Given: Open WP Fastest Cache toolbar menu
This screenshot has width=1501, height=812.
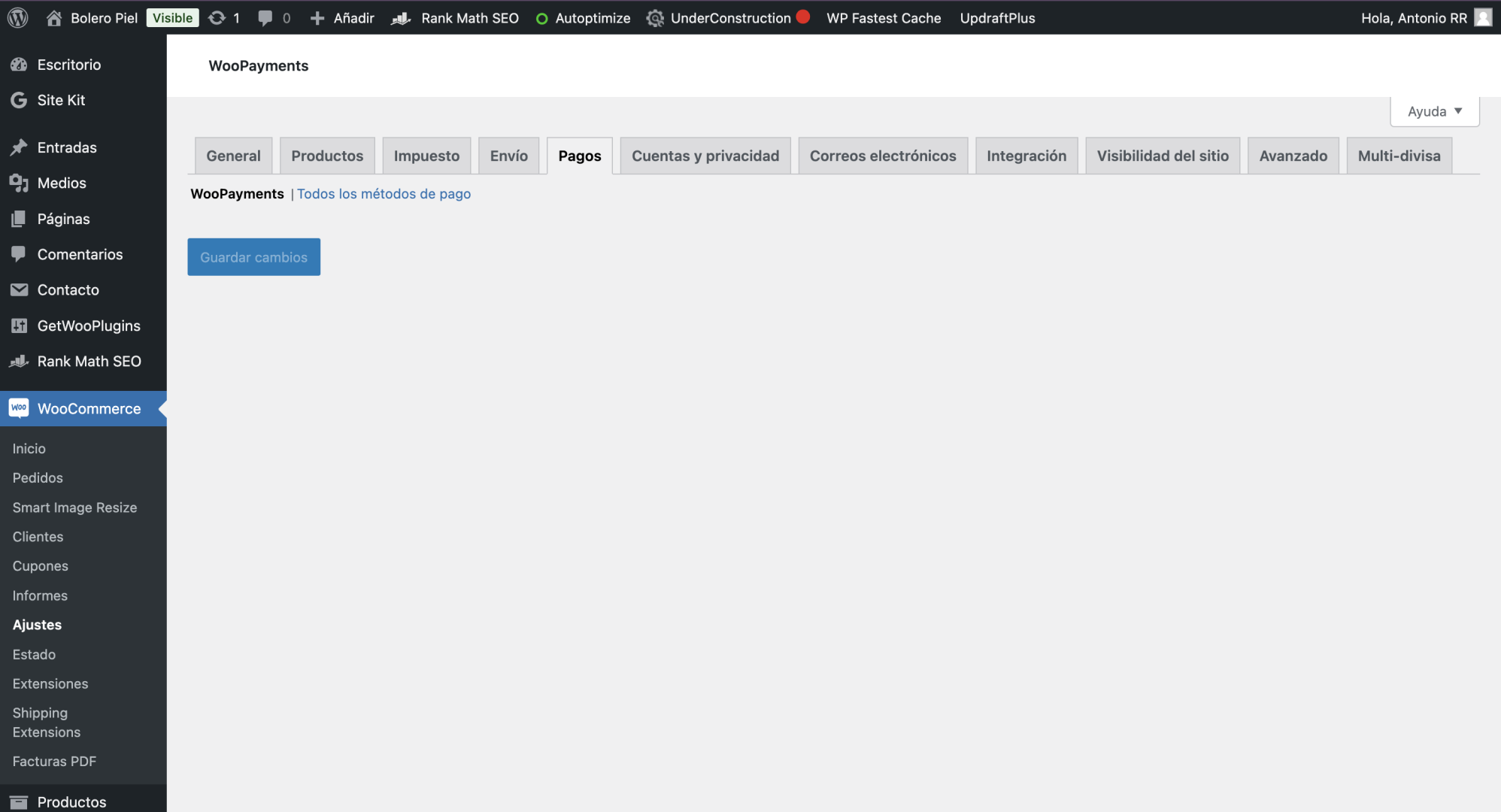Looking at the screenshot, I should tap(884, 18).
